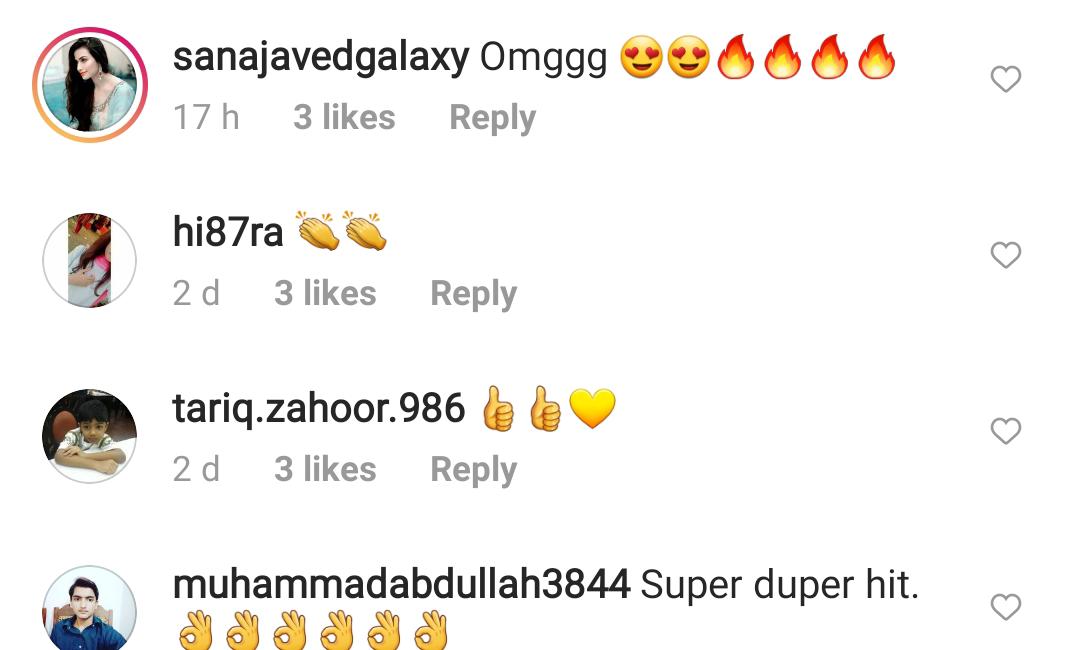Visit the hi87ra username profile
This screenshot has height=650, width=1080.
click(227, 232)
